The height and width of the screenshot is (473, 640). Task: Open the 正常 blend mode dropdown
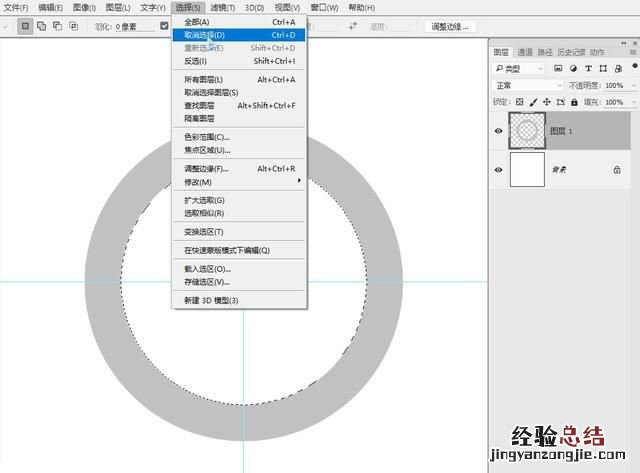[528, 86]
